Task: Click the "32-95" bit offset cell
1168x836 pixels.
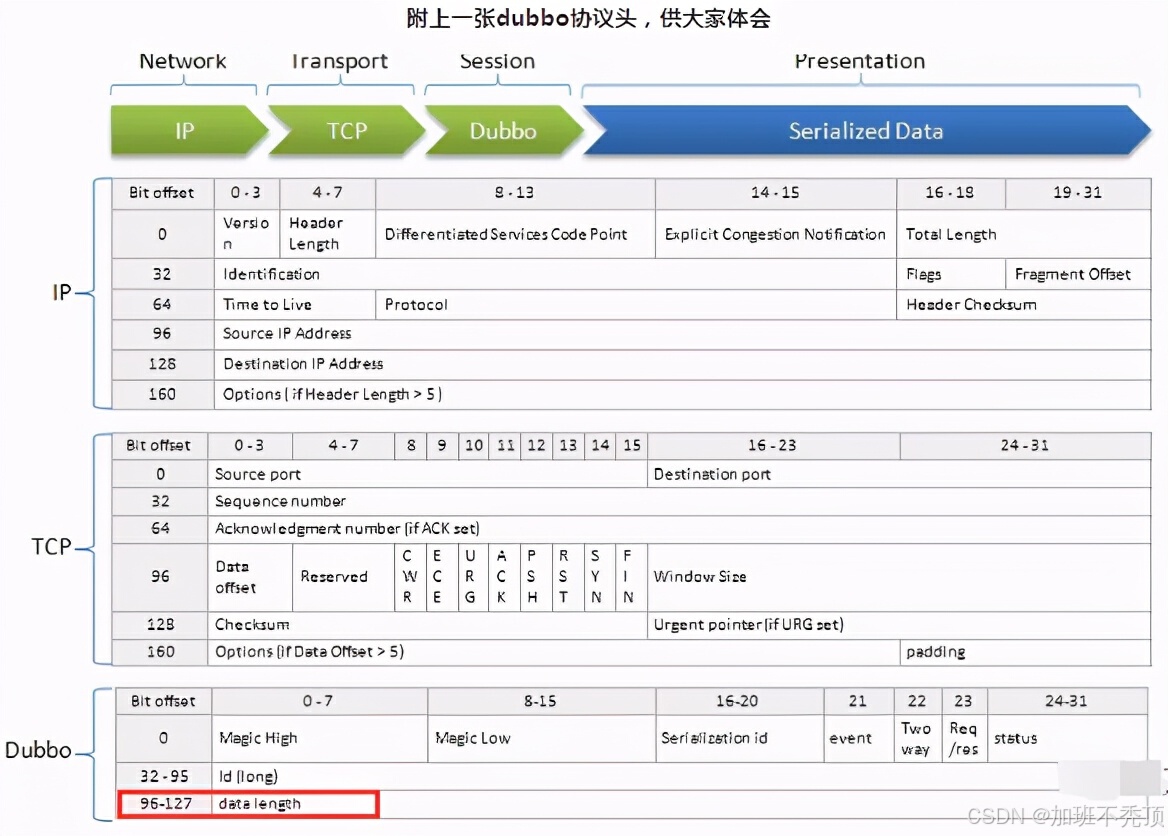Action: pyautogui.click(x=164, y=776)
